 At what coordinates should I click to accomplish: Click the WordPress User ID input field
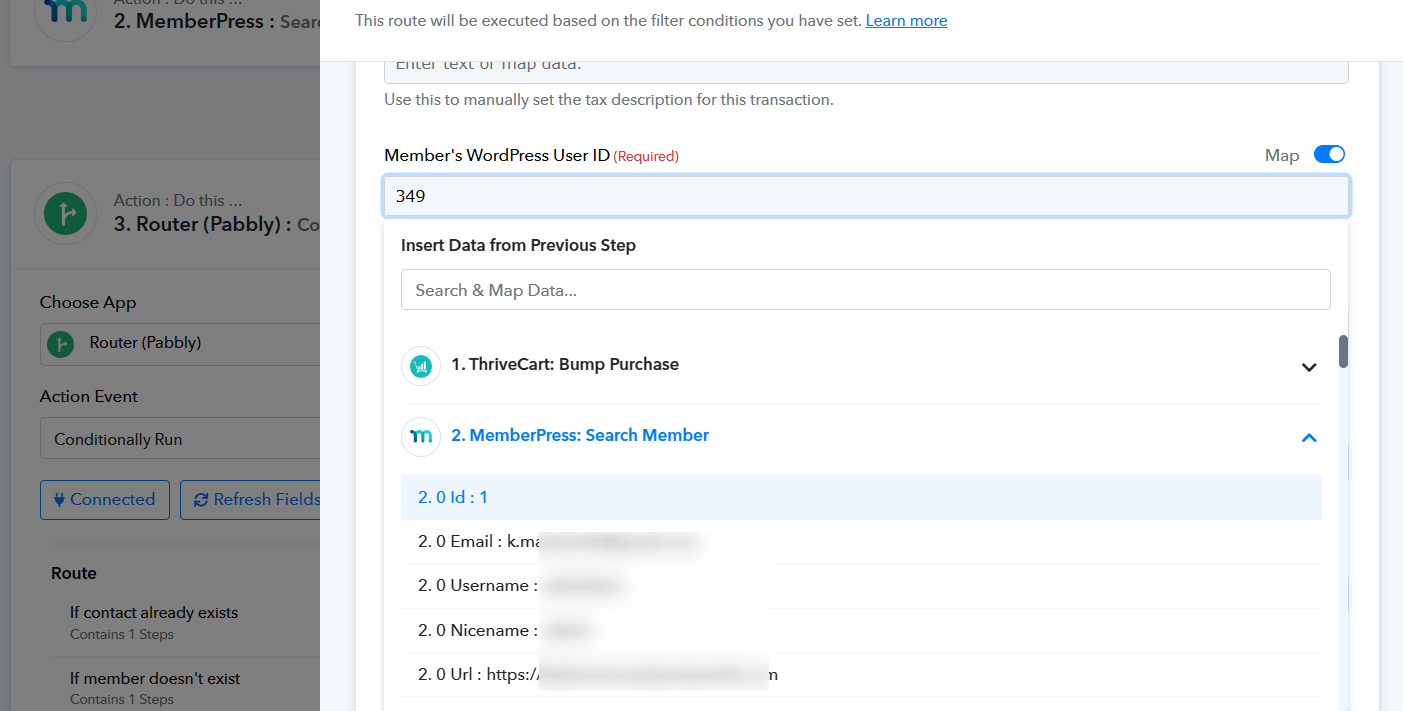tap(866, 197)
